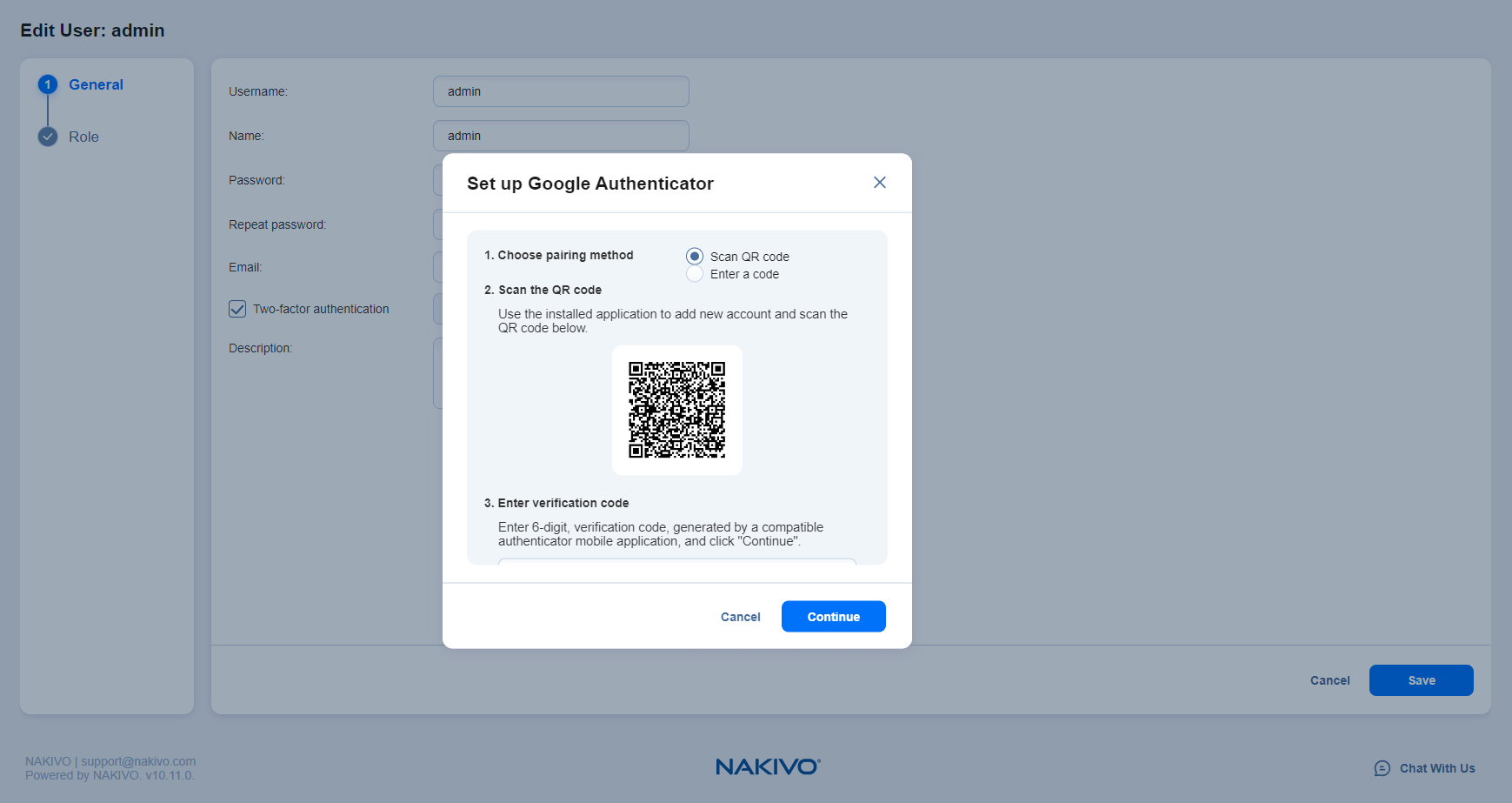The image size is (1512, 803).
Task: Click the QR code image
Action: click(676, 410)
